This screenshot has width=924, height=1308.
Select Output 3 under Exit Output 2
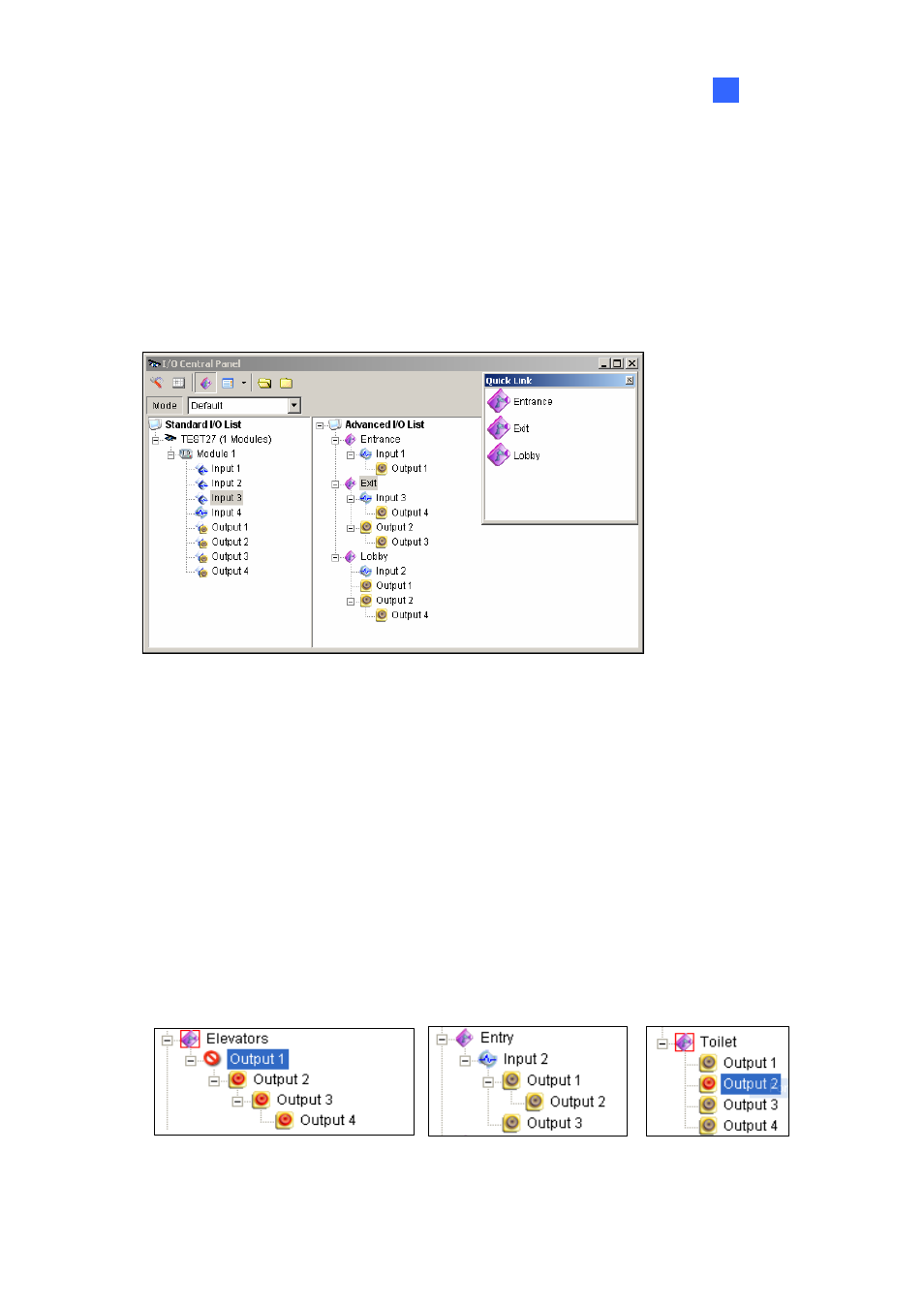410,542
